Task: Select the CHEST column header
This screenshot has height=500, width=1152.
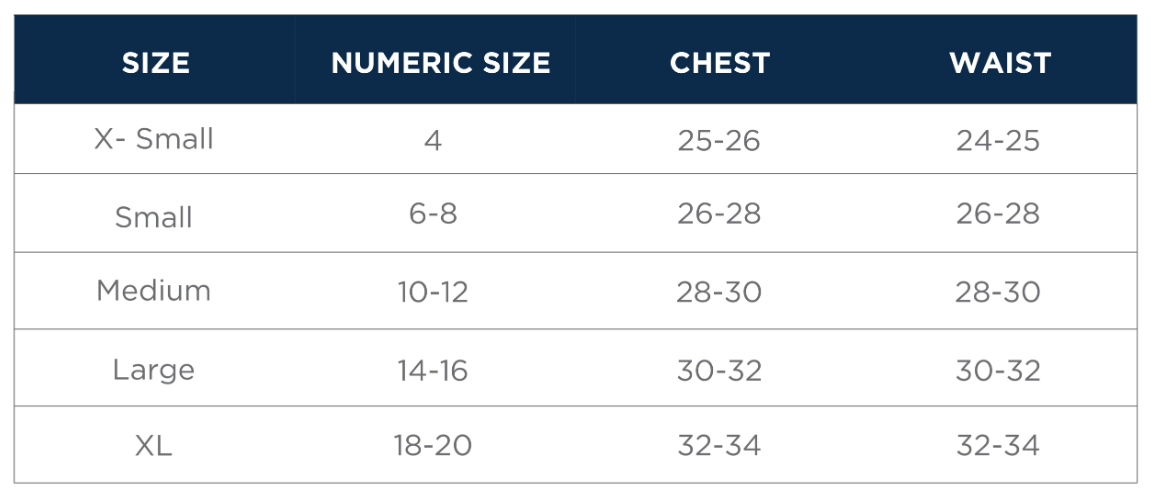Action: coord(719,63)
